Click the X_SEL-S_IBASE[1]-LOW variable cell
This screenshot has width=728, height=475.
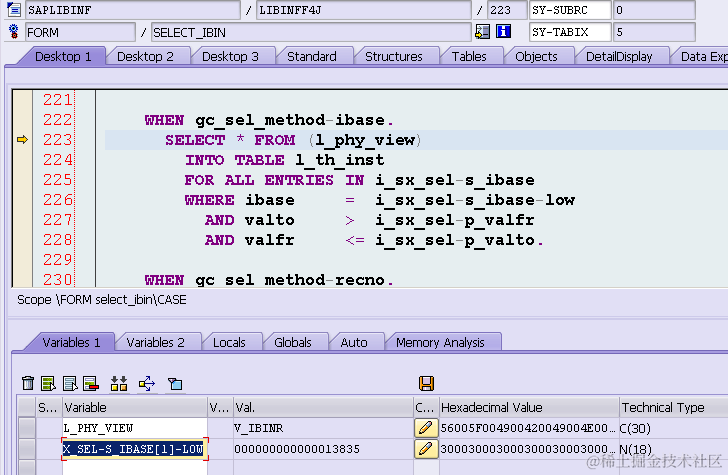[135, 449]
